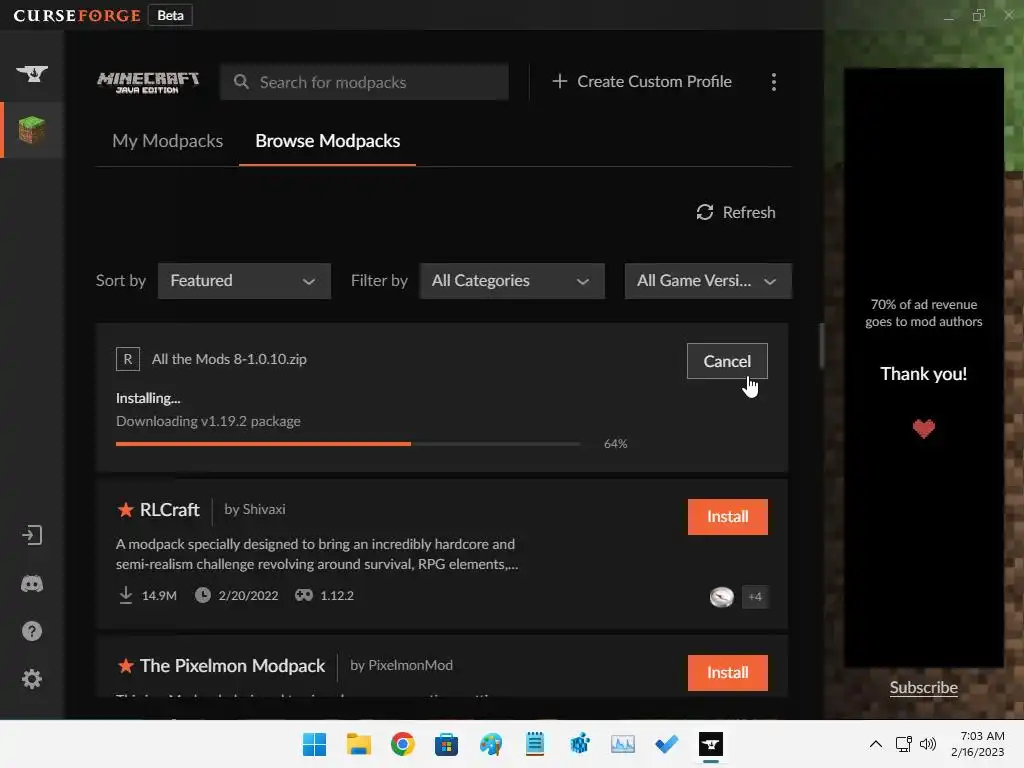Click the R release badge icon
The width and height of the screenshot is (1024, 768).
(128, 359)
